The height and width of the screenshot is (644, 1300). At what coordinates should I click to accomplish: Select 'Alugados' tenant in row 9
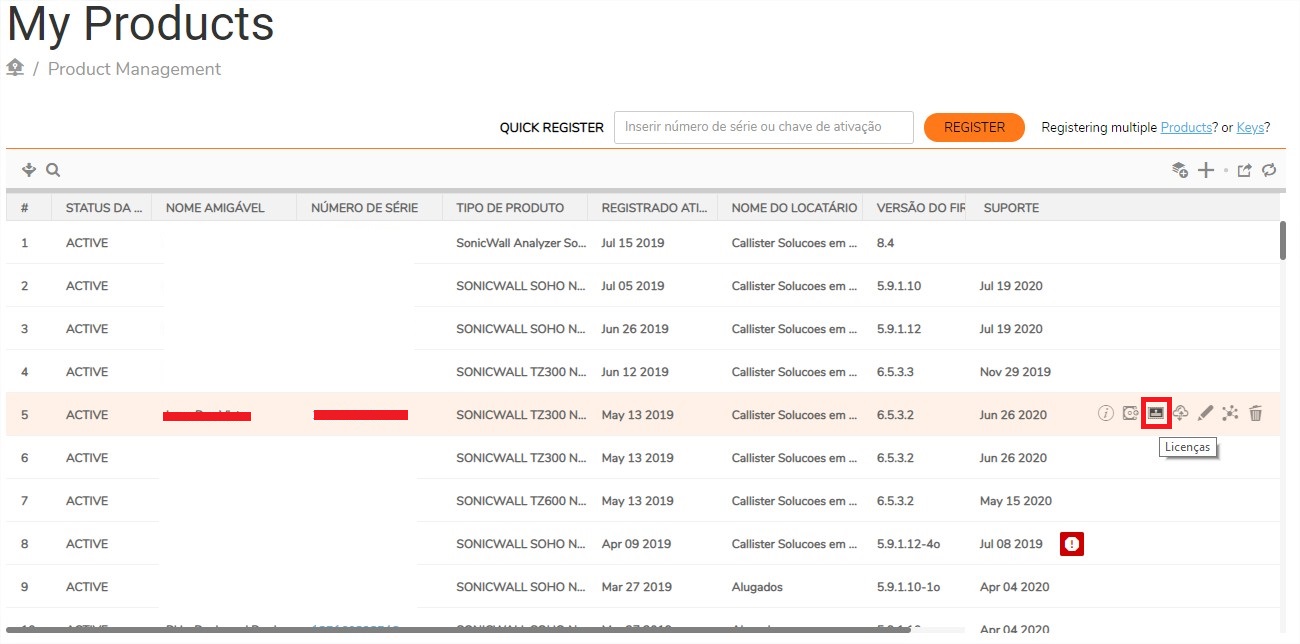point(757,587)
